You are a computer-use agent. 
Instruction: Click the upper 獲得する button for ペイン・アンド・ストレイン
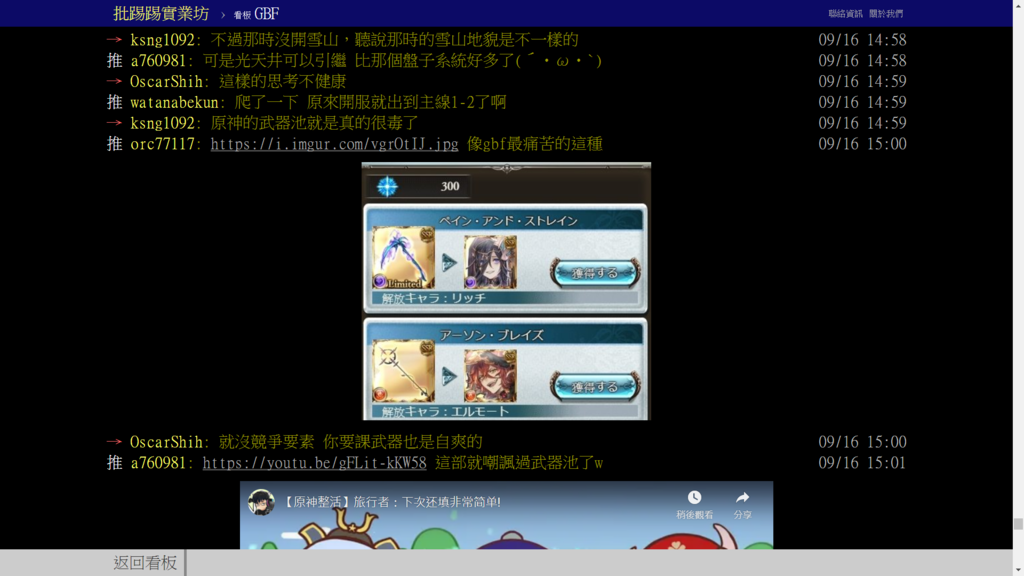[594, 273]
